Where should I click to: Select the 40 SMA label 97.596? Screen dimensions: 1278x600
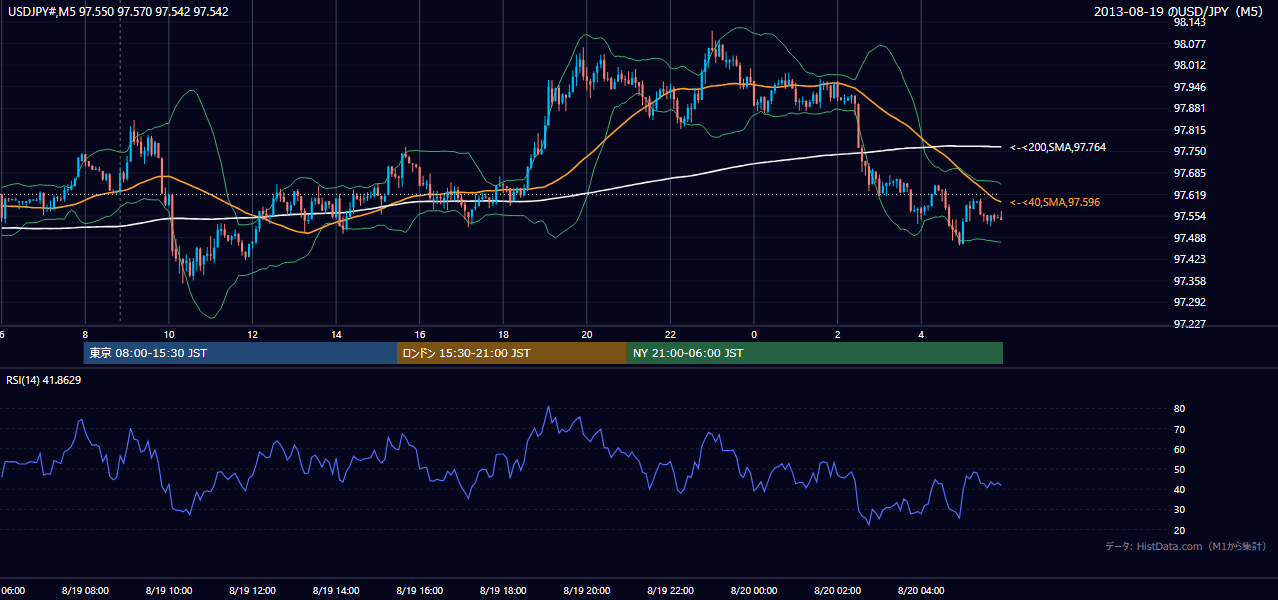coord(1055,203)
